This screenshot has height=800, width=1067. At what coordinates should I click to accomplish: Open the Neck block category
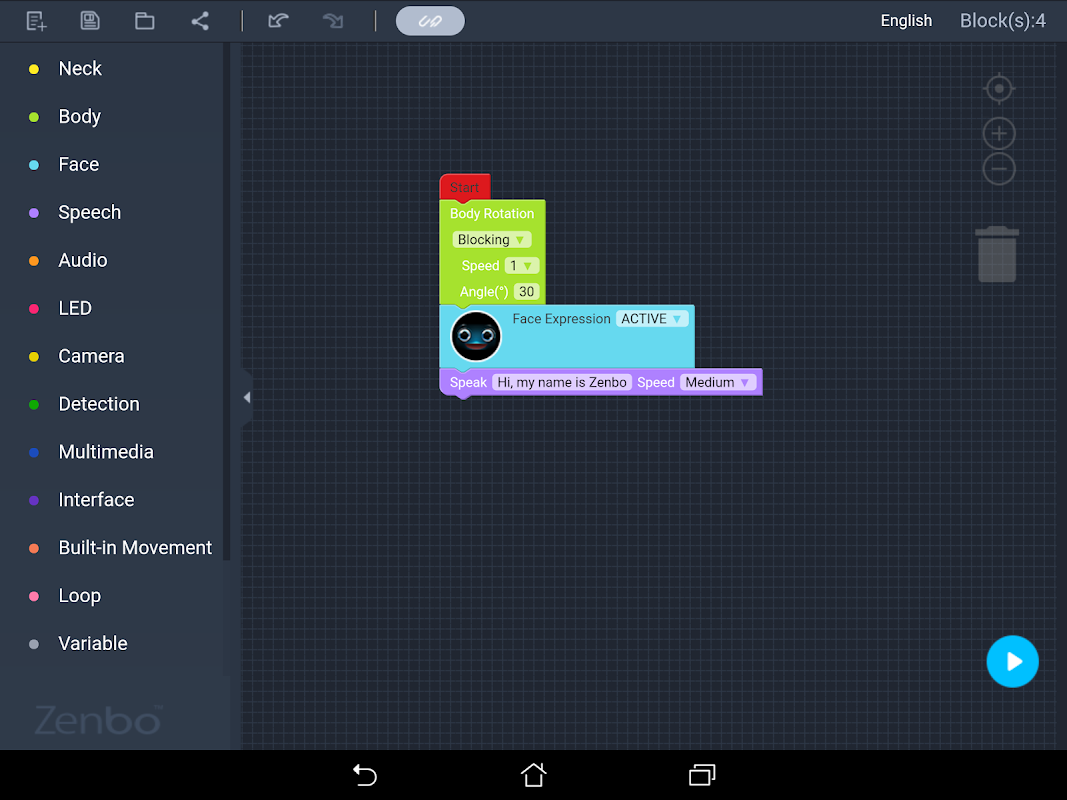(80, 69)
